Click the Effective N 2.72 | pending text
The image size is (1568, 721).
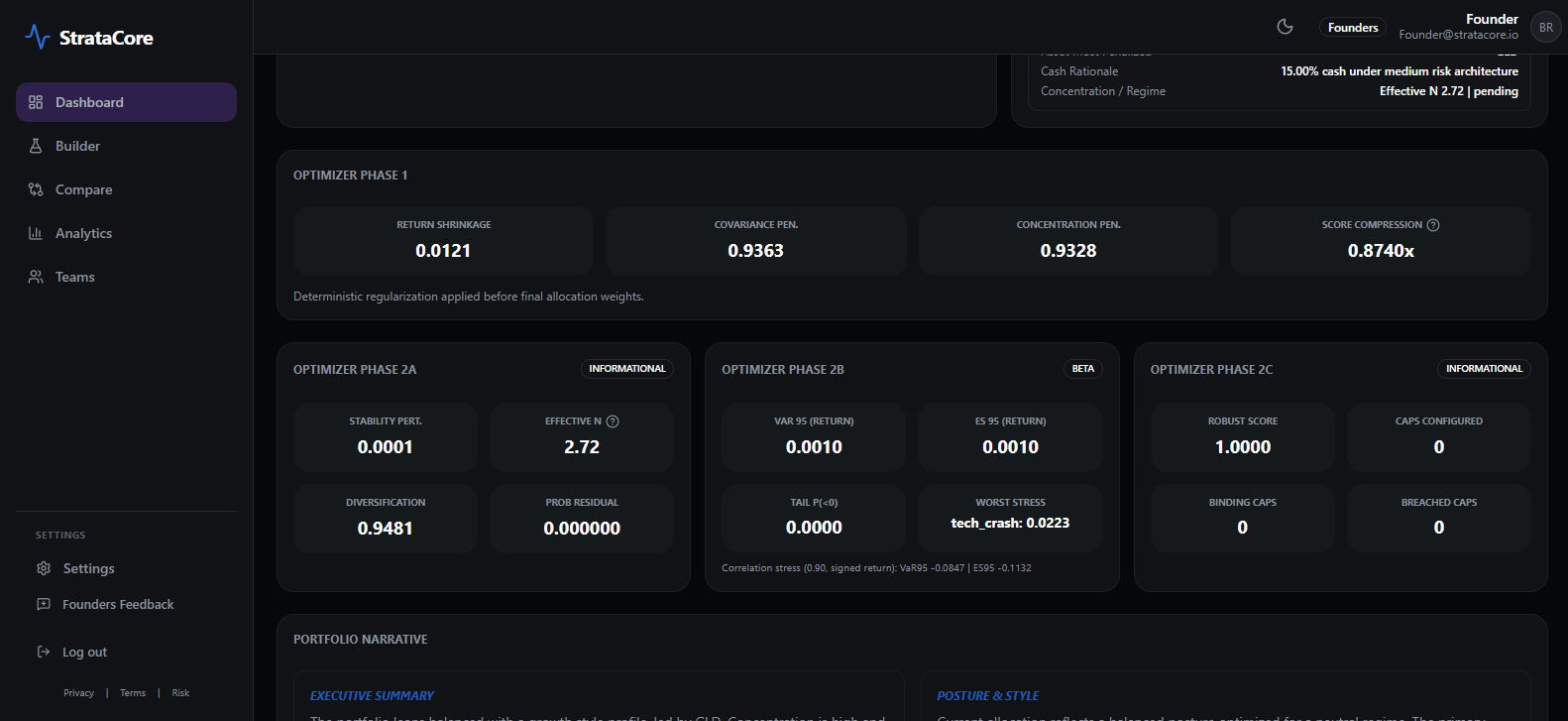point(1449,91)
